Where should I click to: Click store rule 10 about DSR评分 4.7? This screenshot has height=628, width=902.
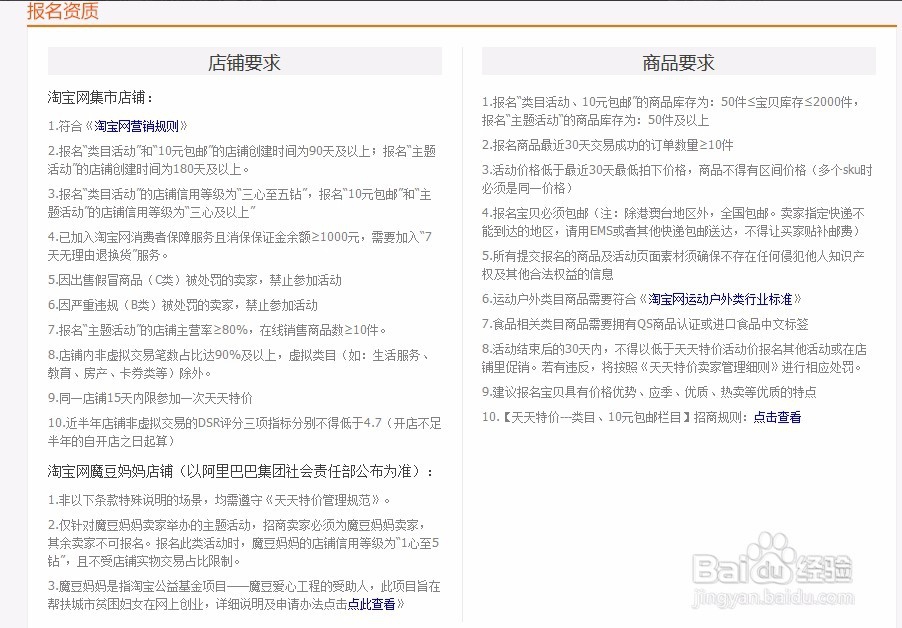click(x=244, y=432)
